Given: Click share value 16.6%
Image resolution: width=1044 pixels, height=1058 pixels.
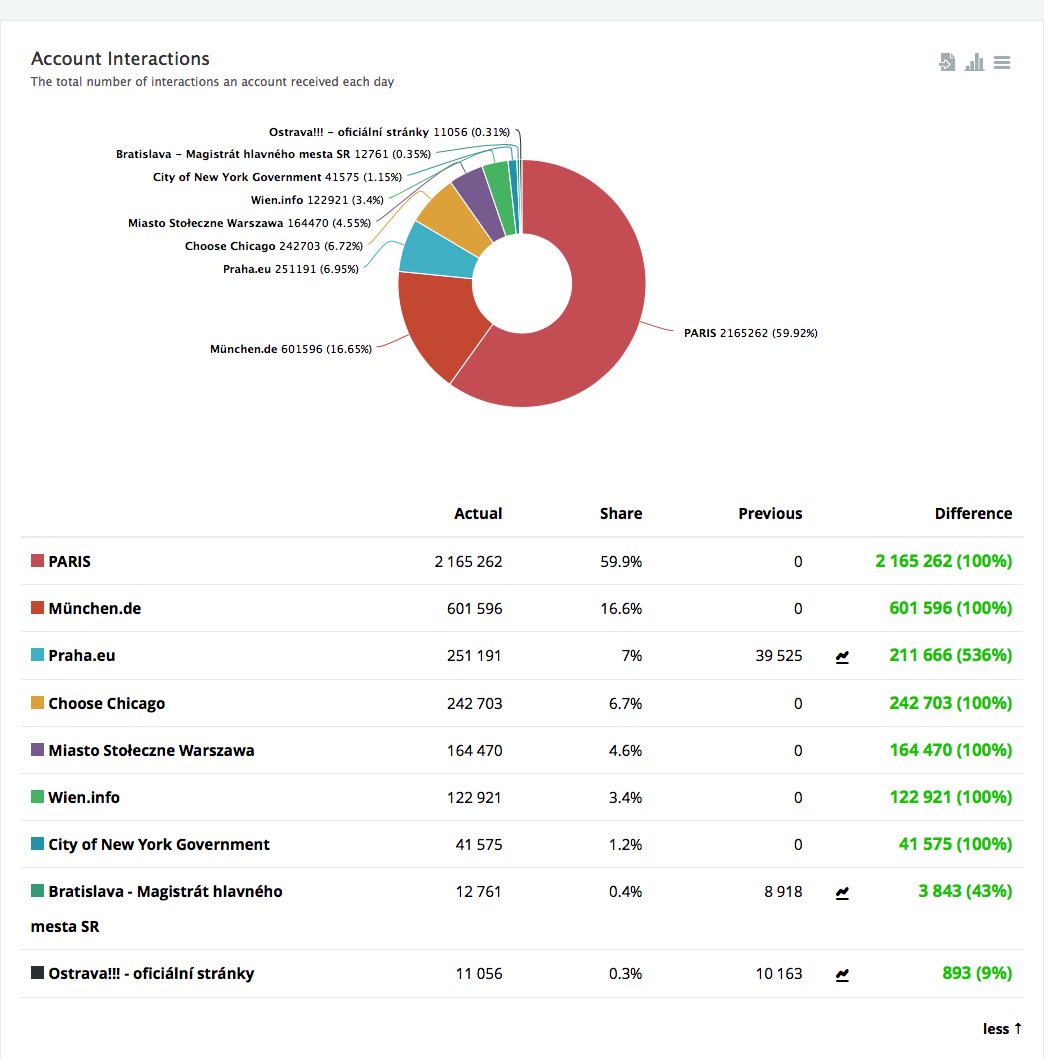Looking at the screenshot, I should coord(621,609).
